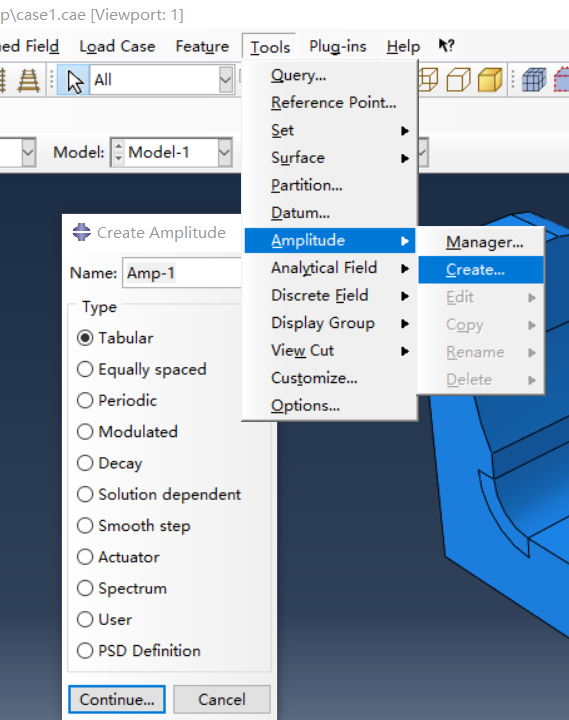Choose the Smooth step radio option
Image resolution: width=569 pixels, height=720 pixels.
pyautogui.click(x=134, y=525)
